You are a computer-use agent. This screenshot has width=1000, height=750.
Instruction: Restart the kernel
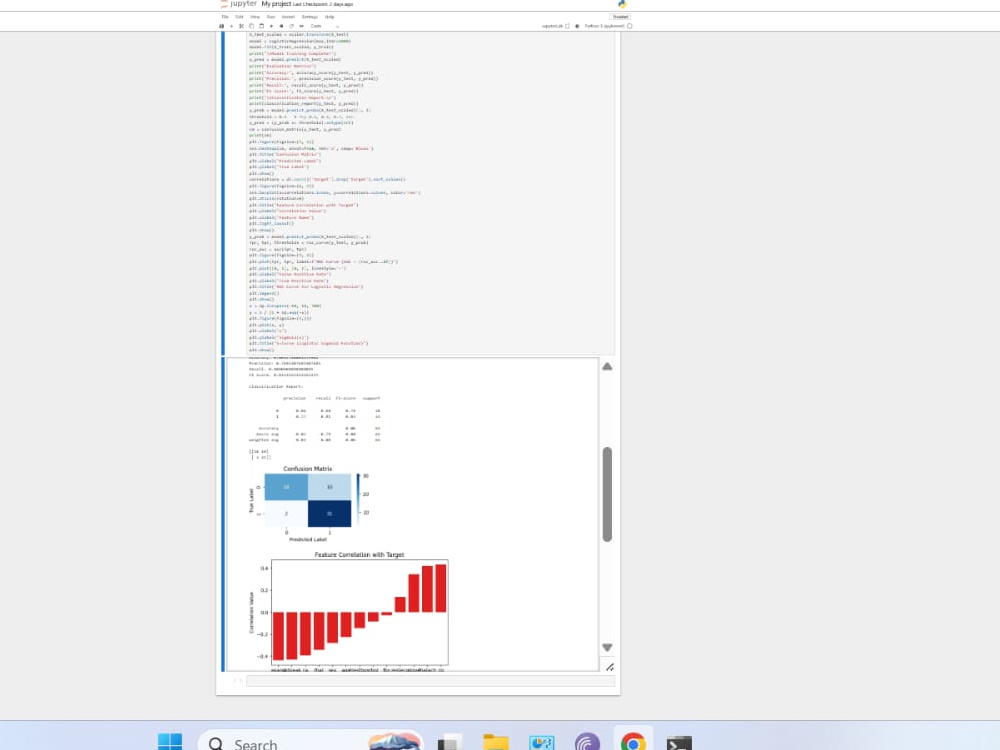click(x=291, y=26)
